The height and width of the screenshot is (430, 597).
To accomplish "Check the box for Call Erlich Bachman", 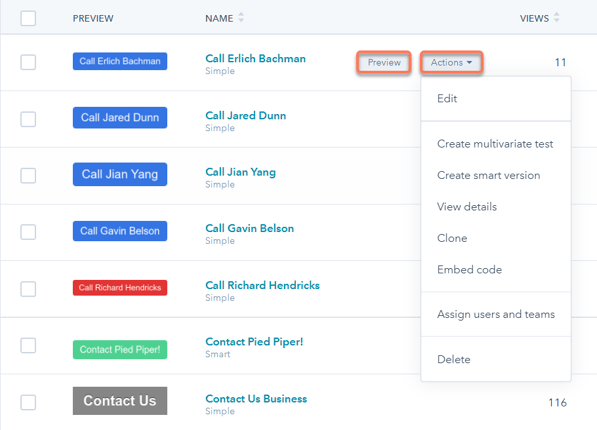I will tap(28, 62).
